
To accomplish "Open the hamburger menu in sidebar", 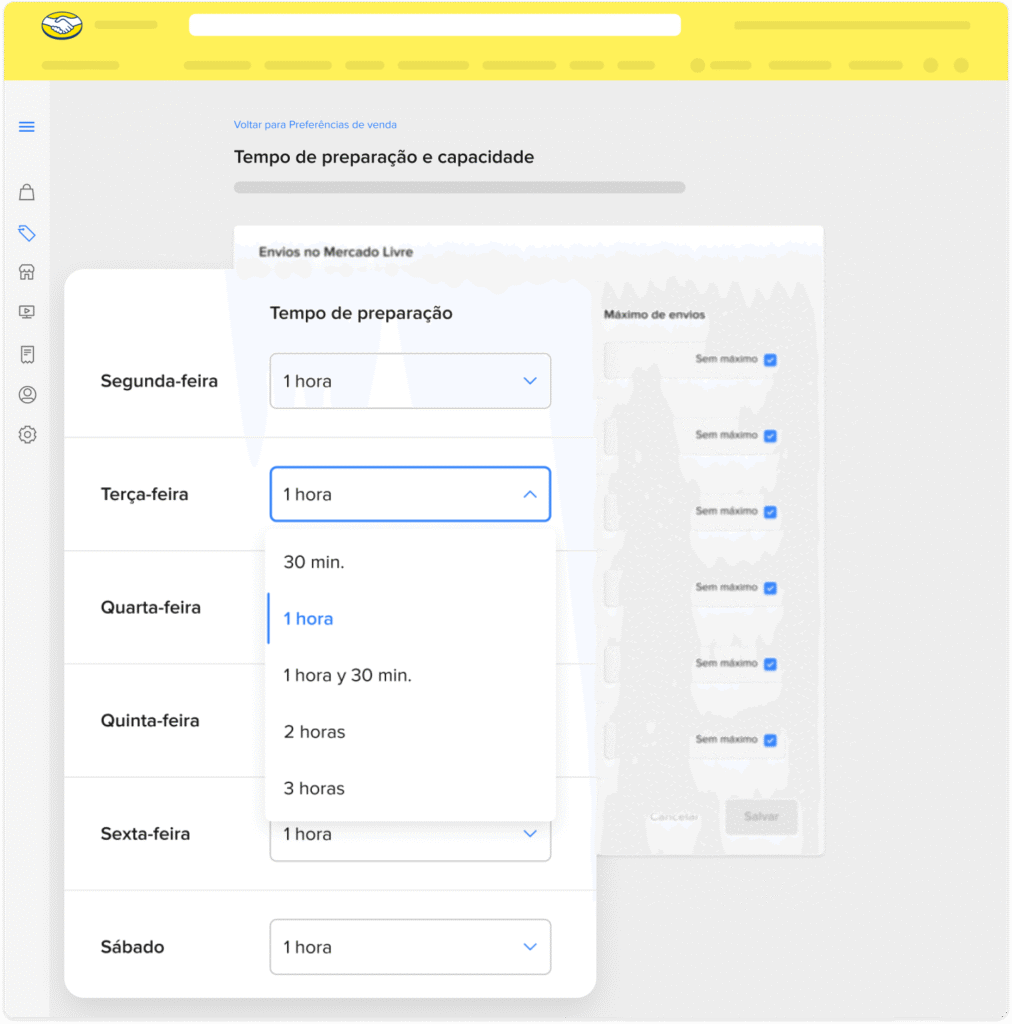I will tap(27, 127).
